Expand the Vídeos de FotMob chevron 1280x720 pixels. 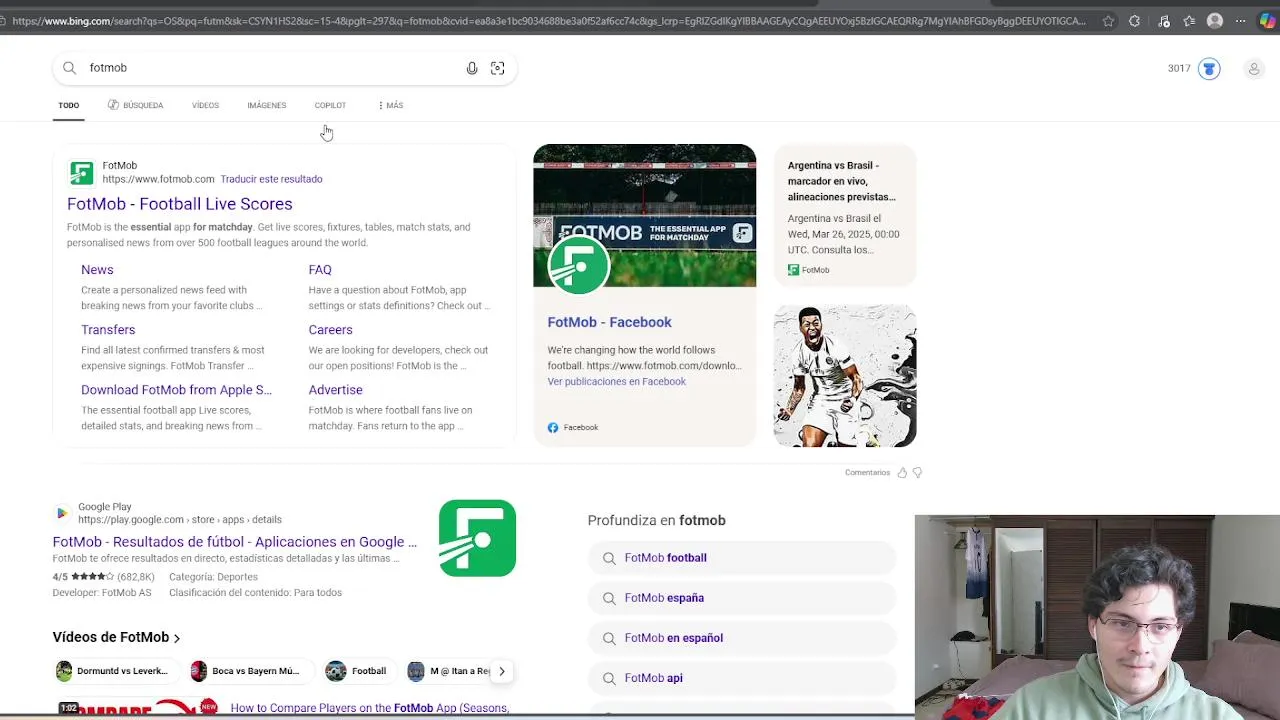[177, 638]
